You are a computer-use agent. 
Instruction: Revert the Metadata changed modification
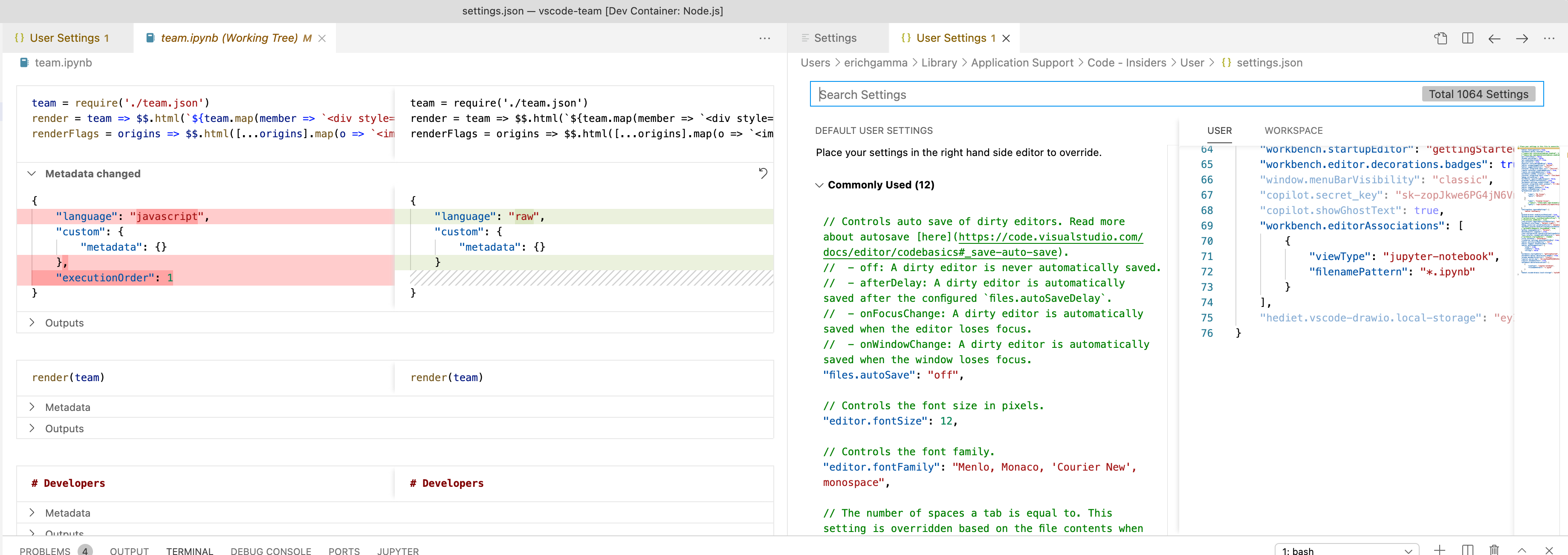coord(764,173)
